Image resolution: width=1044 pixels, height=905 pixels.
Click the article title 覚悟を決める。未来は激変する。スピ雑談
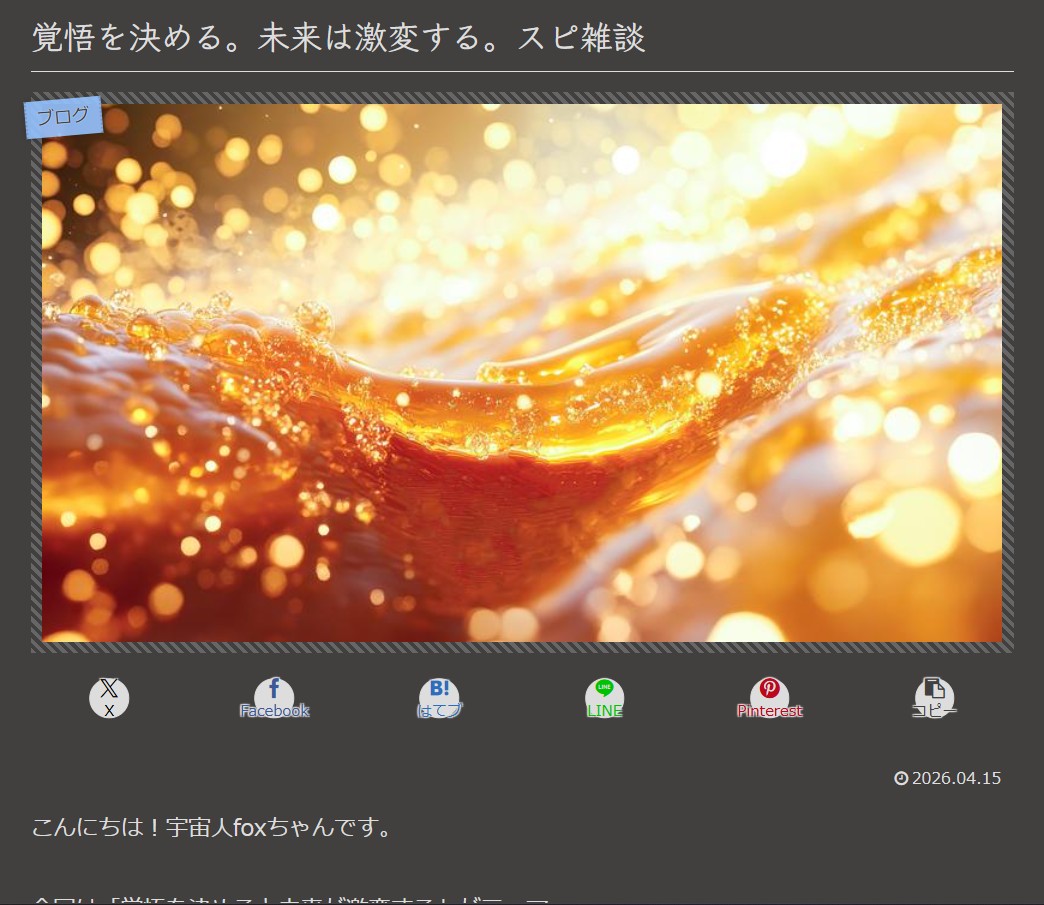(x=338, y=37)
